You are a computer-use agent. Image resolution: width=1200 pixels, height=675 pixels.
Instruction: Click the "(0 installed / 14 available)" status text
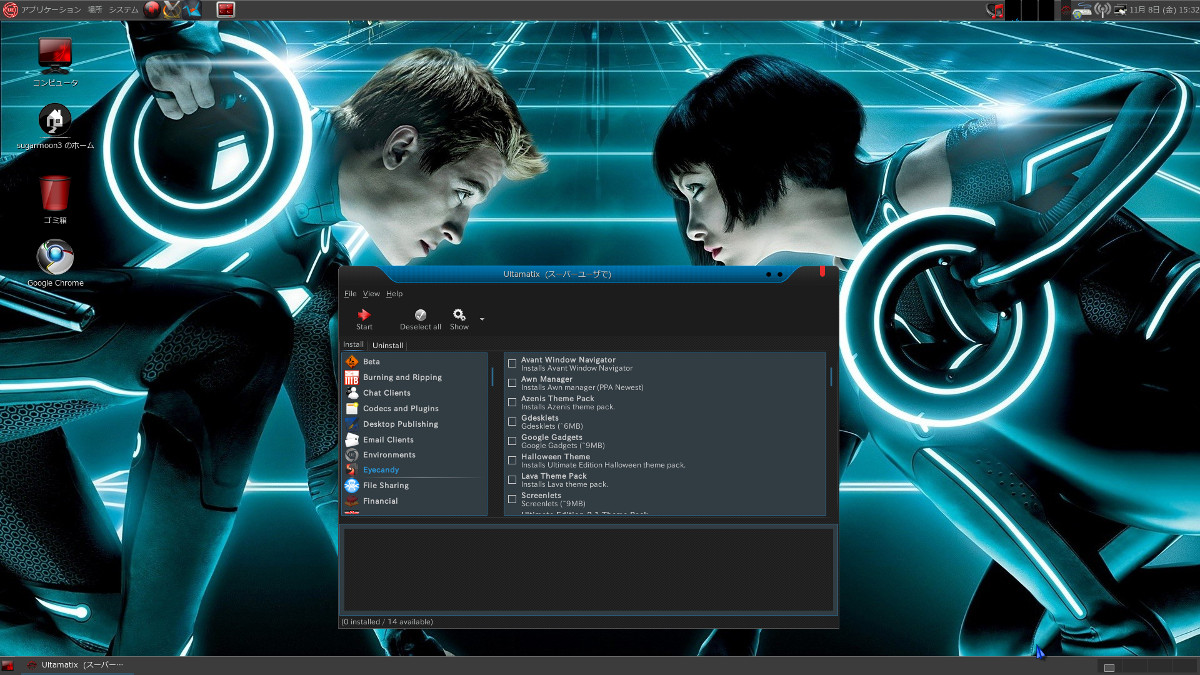[x=387, y=622]
